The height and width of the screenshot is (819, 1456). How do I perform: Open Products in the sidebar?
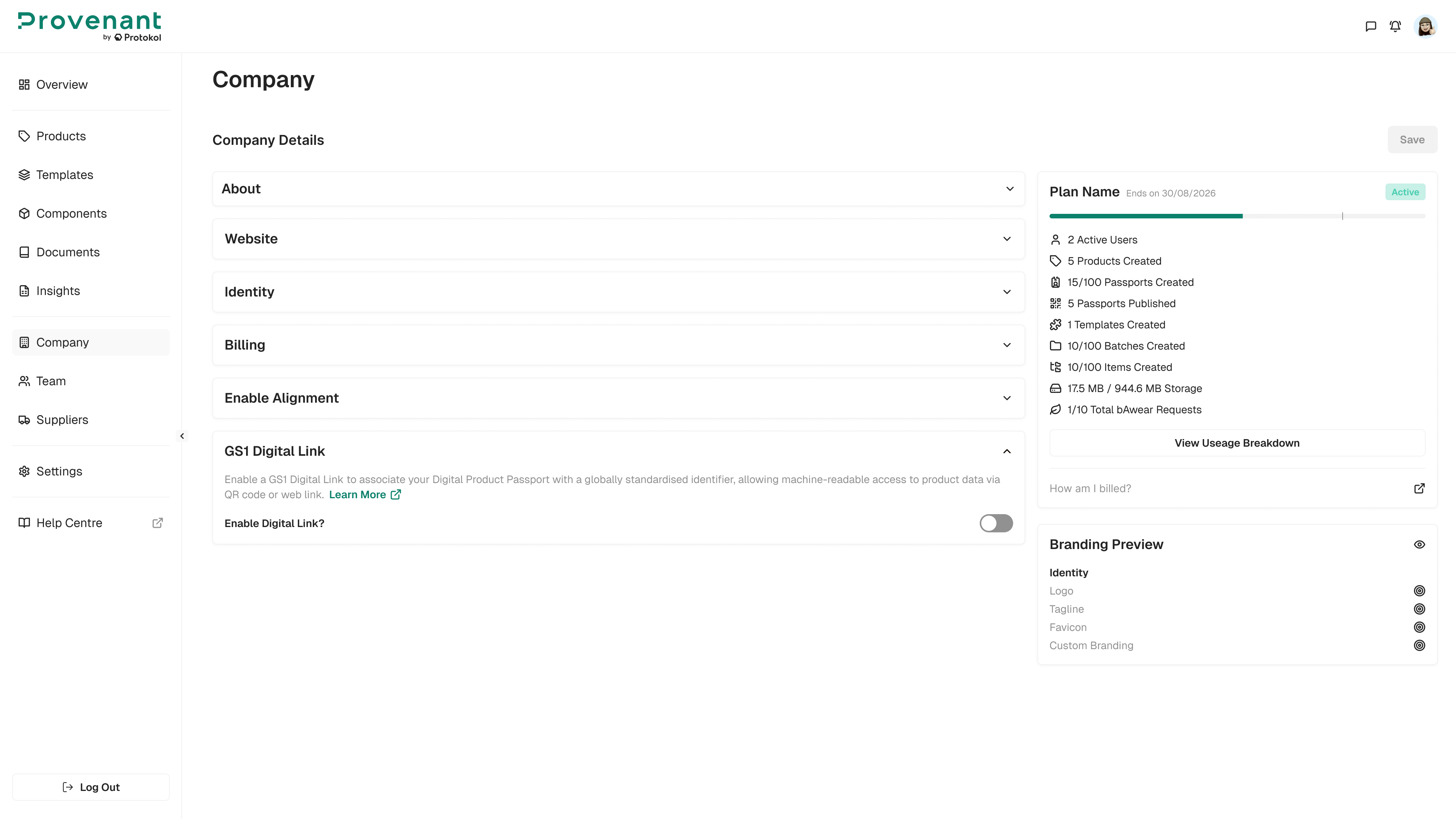tap(91, 136)
